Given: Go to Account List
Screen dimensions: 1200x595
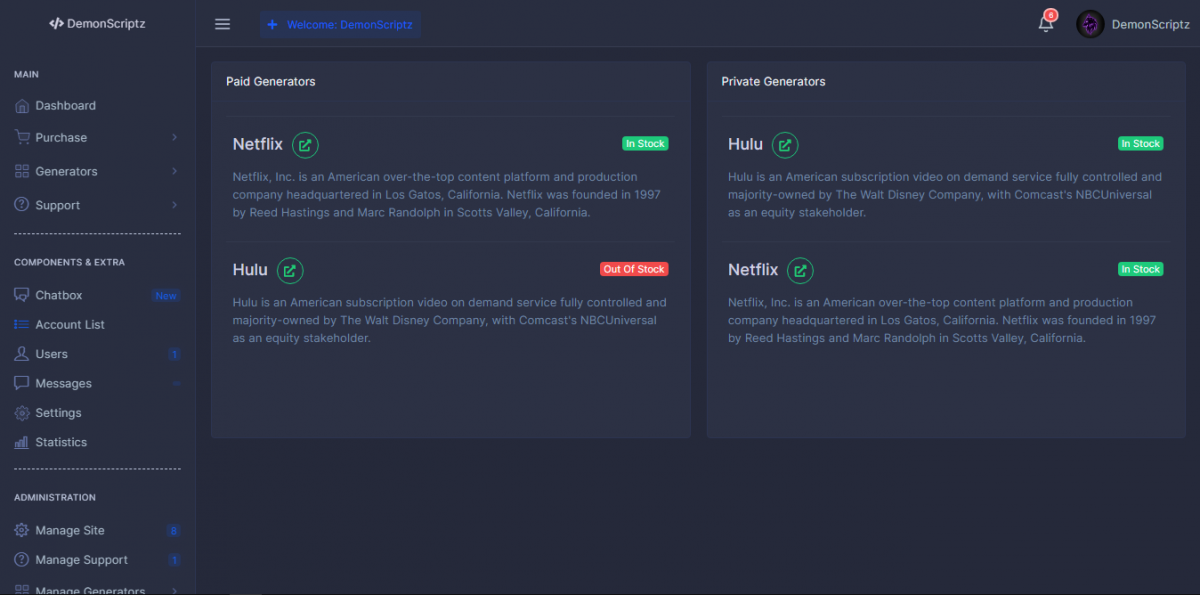Looking at the screenshot, I should tap(70, 325).
